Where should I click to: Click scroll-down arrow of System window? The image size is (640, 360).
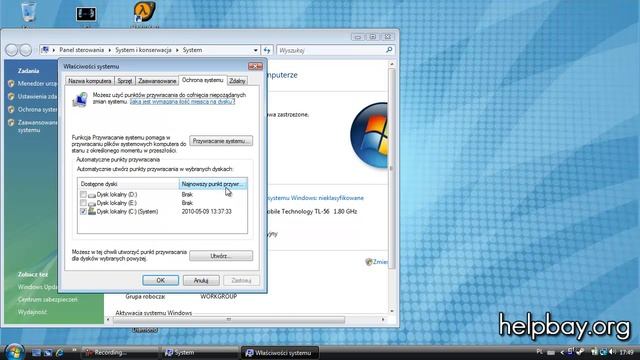coord(391,311)
